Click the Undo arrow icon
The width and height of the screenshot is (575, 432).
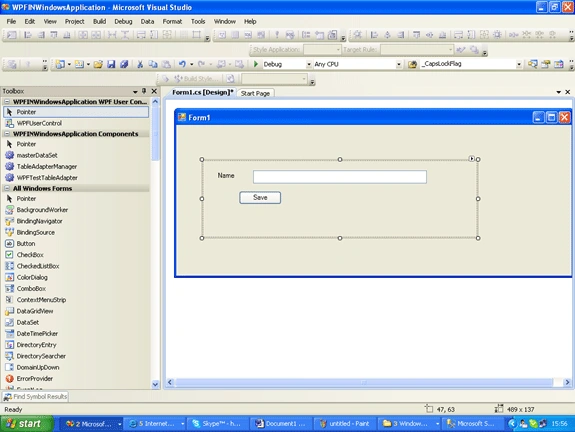[x=182, y=64]
